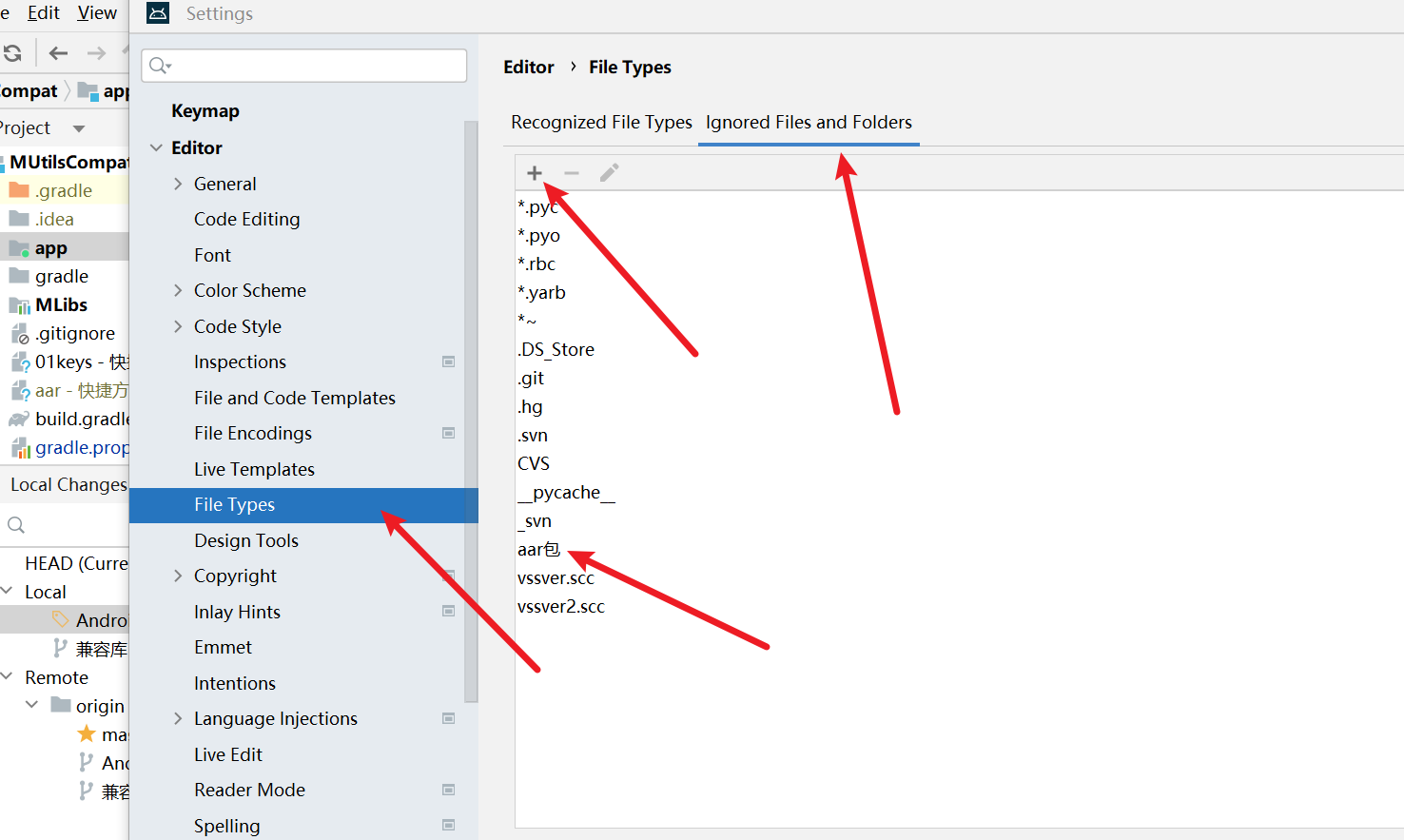1404x840 pixels.
Task: Click the Gradle elephant icon beside build.gradle
Action: tap(21, 419)
